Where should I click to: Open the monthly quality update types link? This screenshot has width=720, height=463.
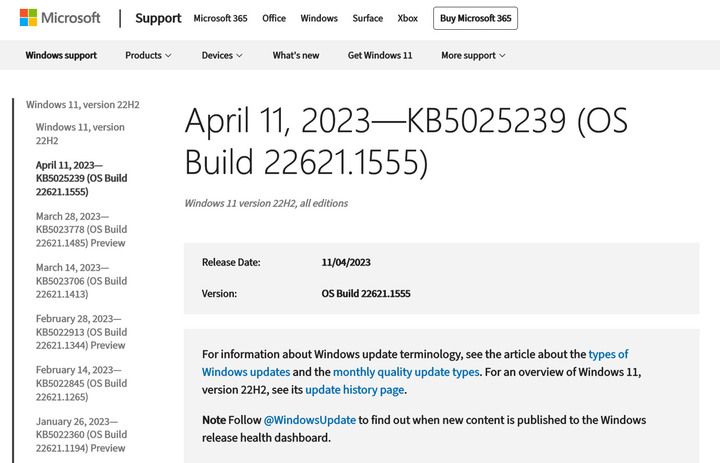(x=406, y=372)
